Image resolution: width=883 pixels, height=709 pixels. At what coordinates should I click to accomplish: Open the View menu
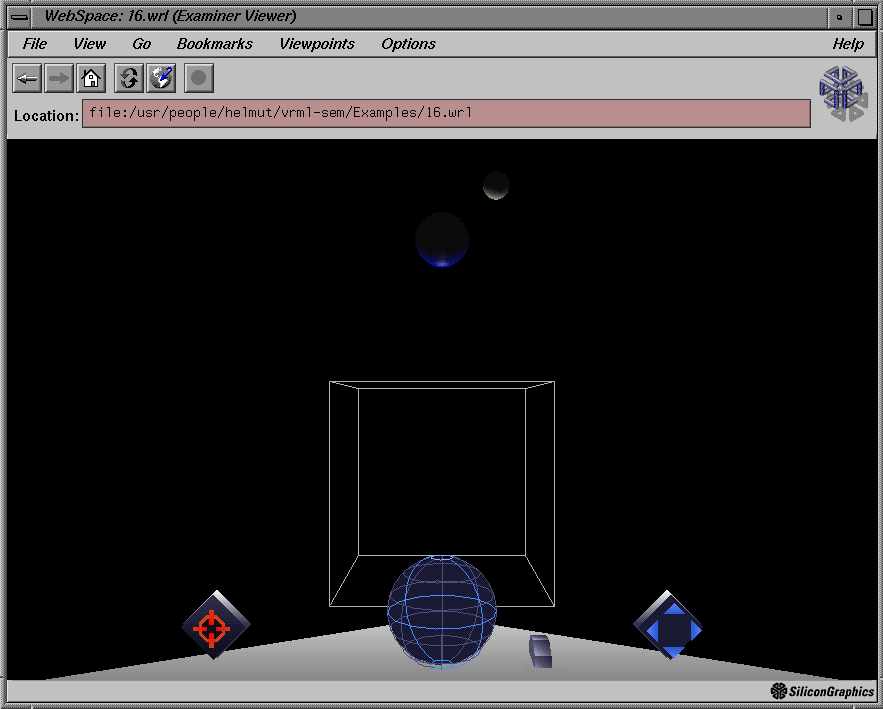89,44
